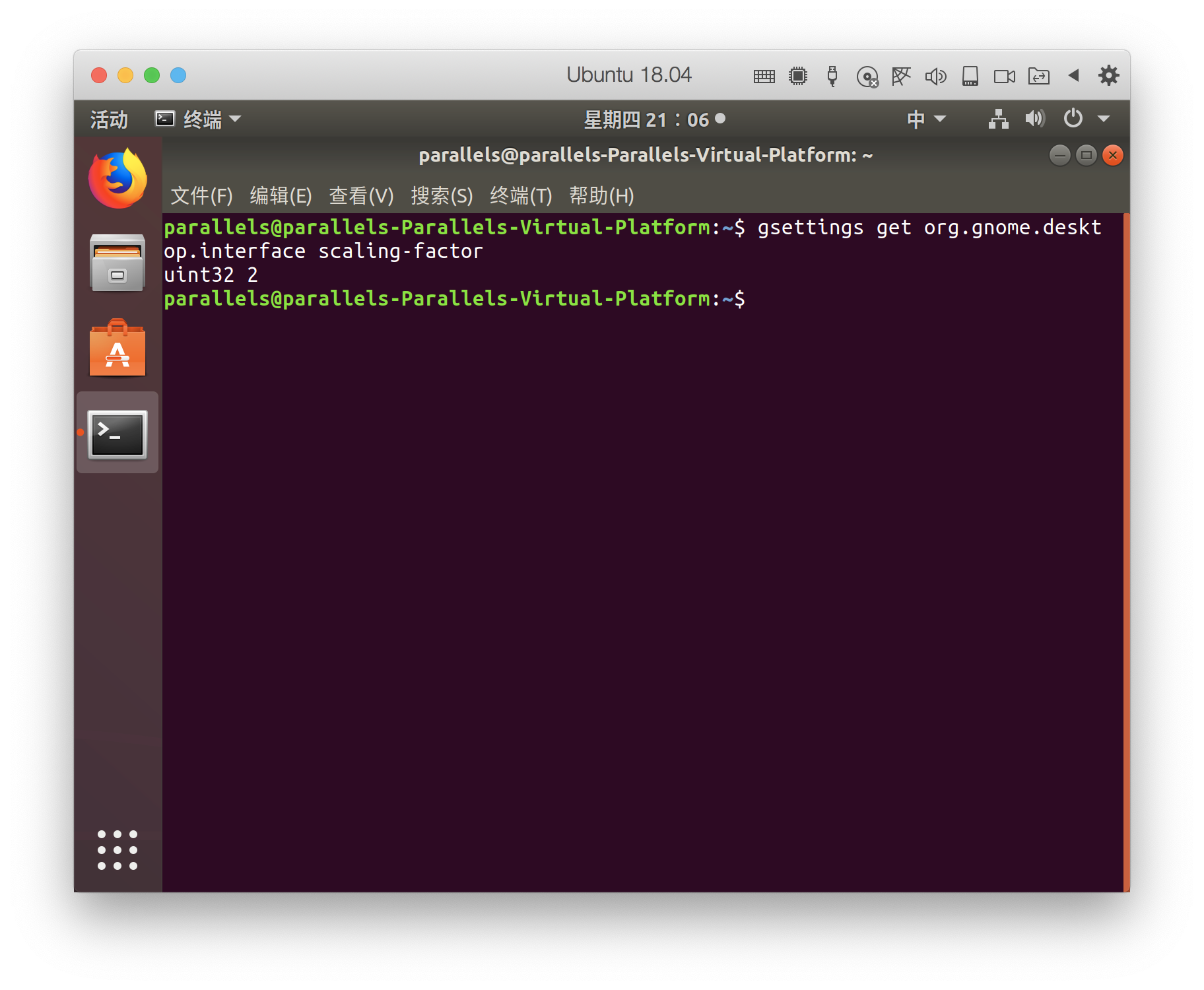Open the 搜索(S) menu
The height and width of the screenshot is (990, 1204).
[x=442, y=195]
